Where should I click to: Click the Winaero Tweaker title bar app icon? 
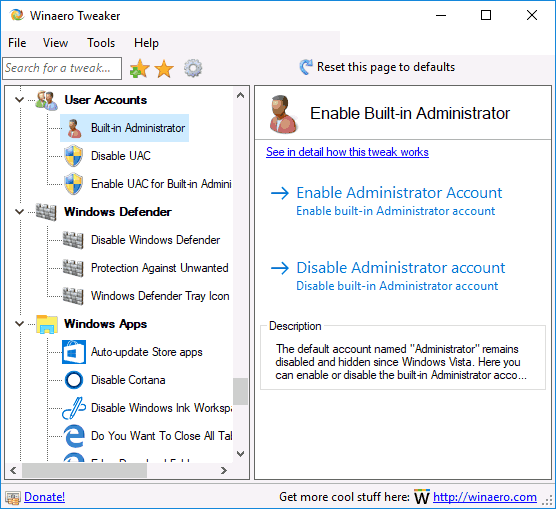[17, 15]
